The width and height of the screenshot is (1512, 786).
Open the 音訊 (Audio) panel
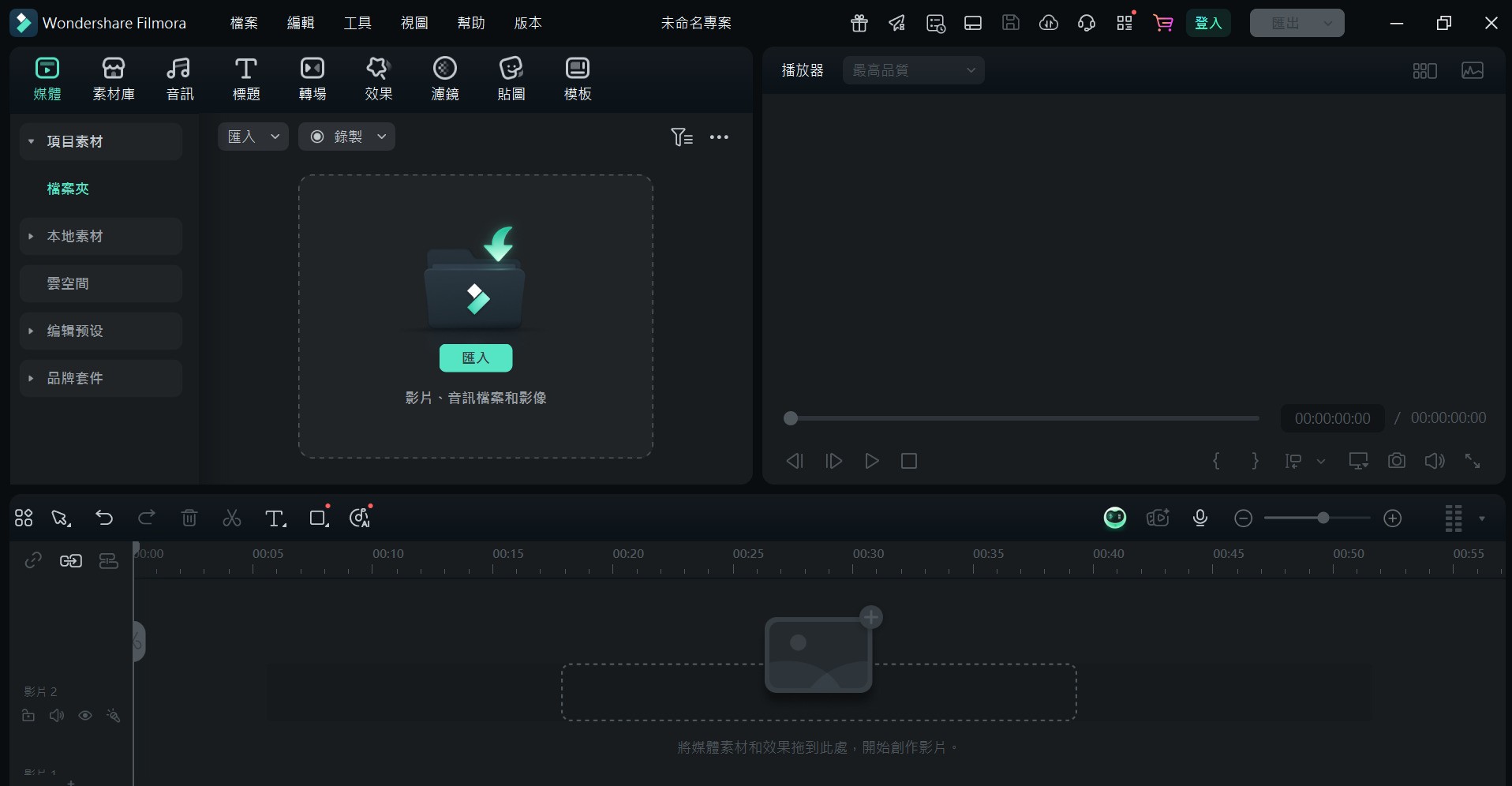(x=178, y=78)
